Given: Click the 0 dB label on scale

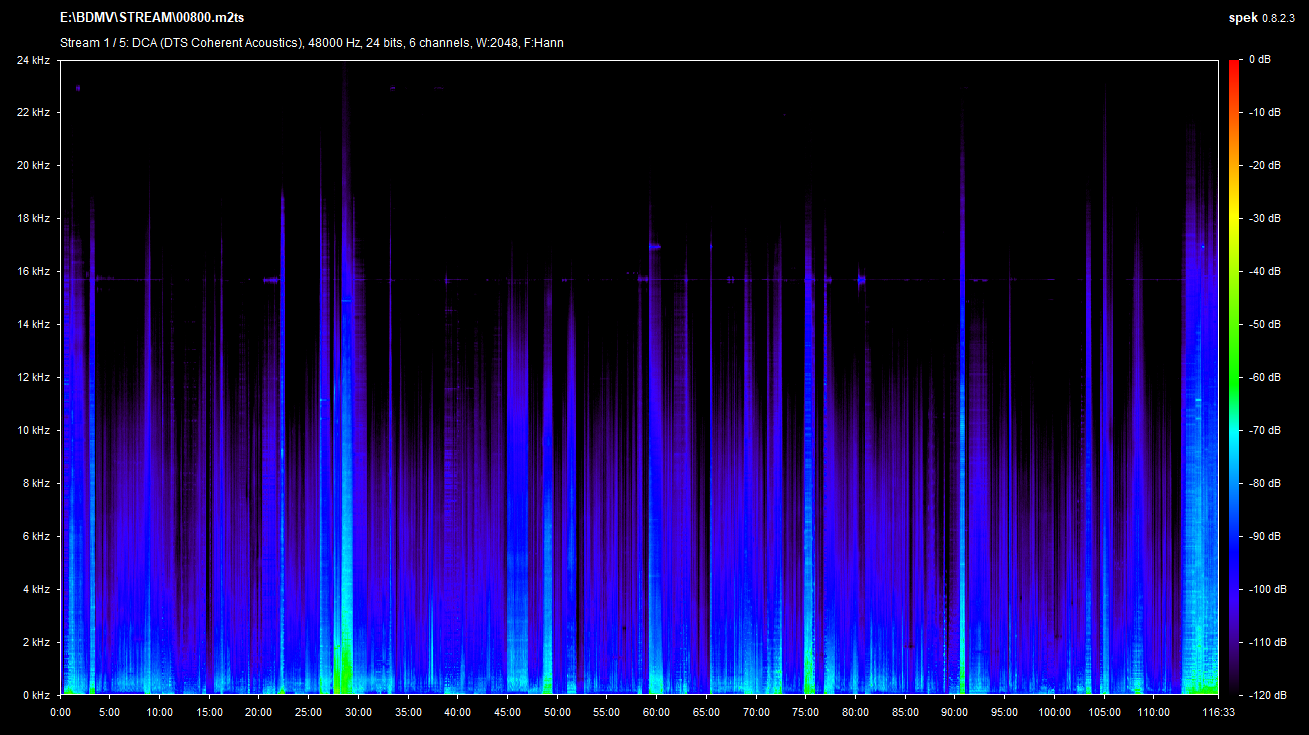Looking at the screenshot, I should (1259, 61).
